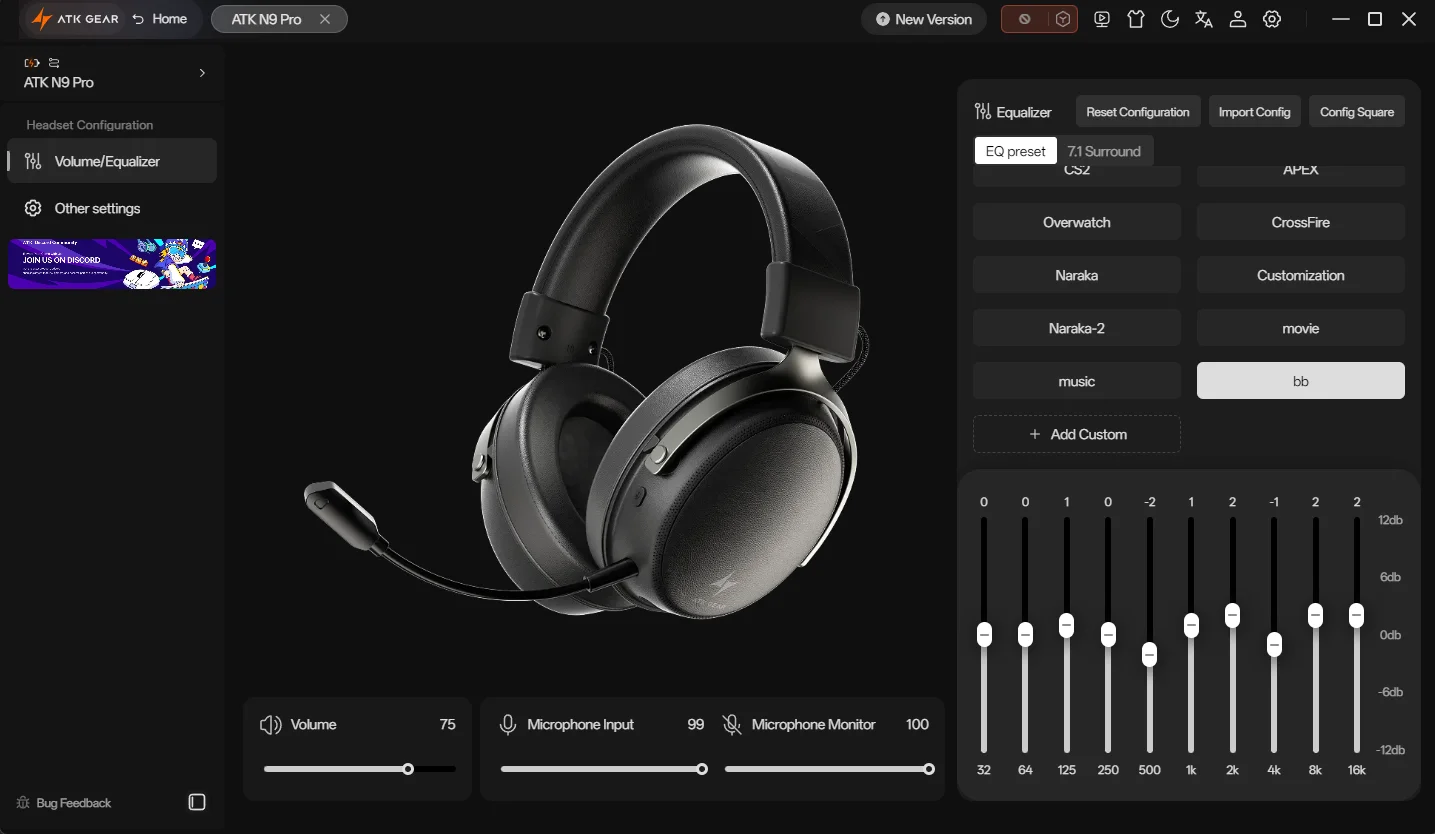Viewport: 1435px width, 834px height.
Task: Click the circle-slash disabled icon in the top bar
Action: 1024,19
